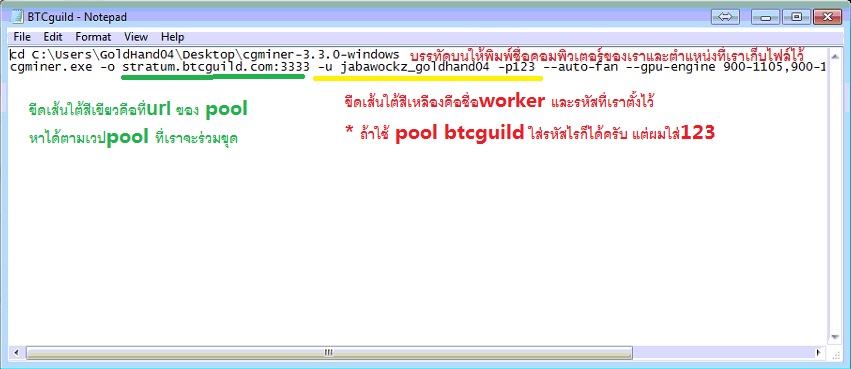The height and width of the screenshot is (369, 851).
Task: Click the text cgminer.exe
Action: pos(52,67)
